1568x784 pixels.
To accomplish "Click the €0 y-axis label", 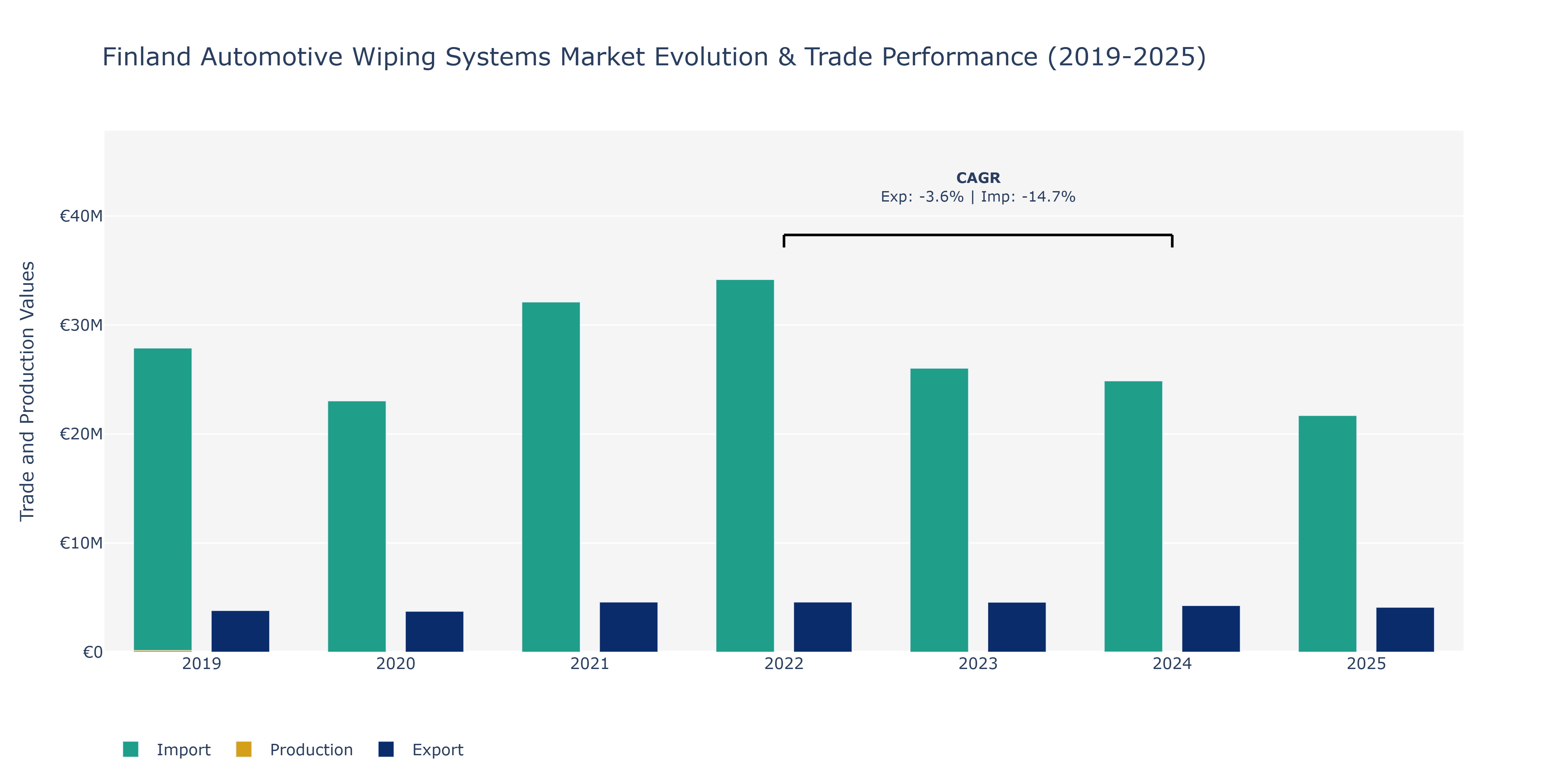I will pos(92,652).
